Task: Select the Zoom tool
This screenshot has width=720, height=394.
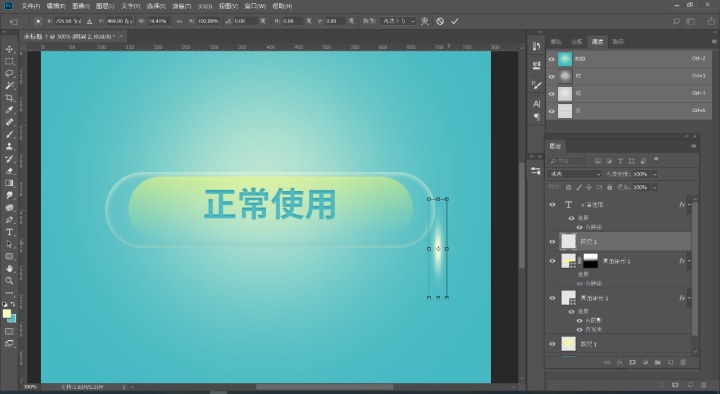Action: pos(9,281)
